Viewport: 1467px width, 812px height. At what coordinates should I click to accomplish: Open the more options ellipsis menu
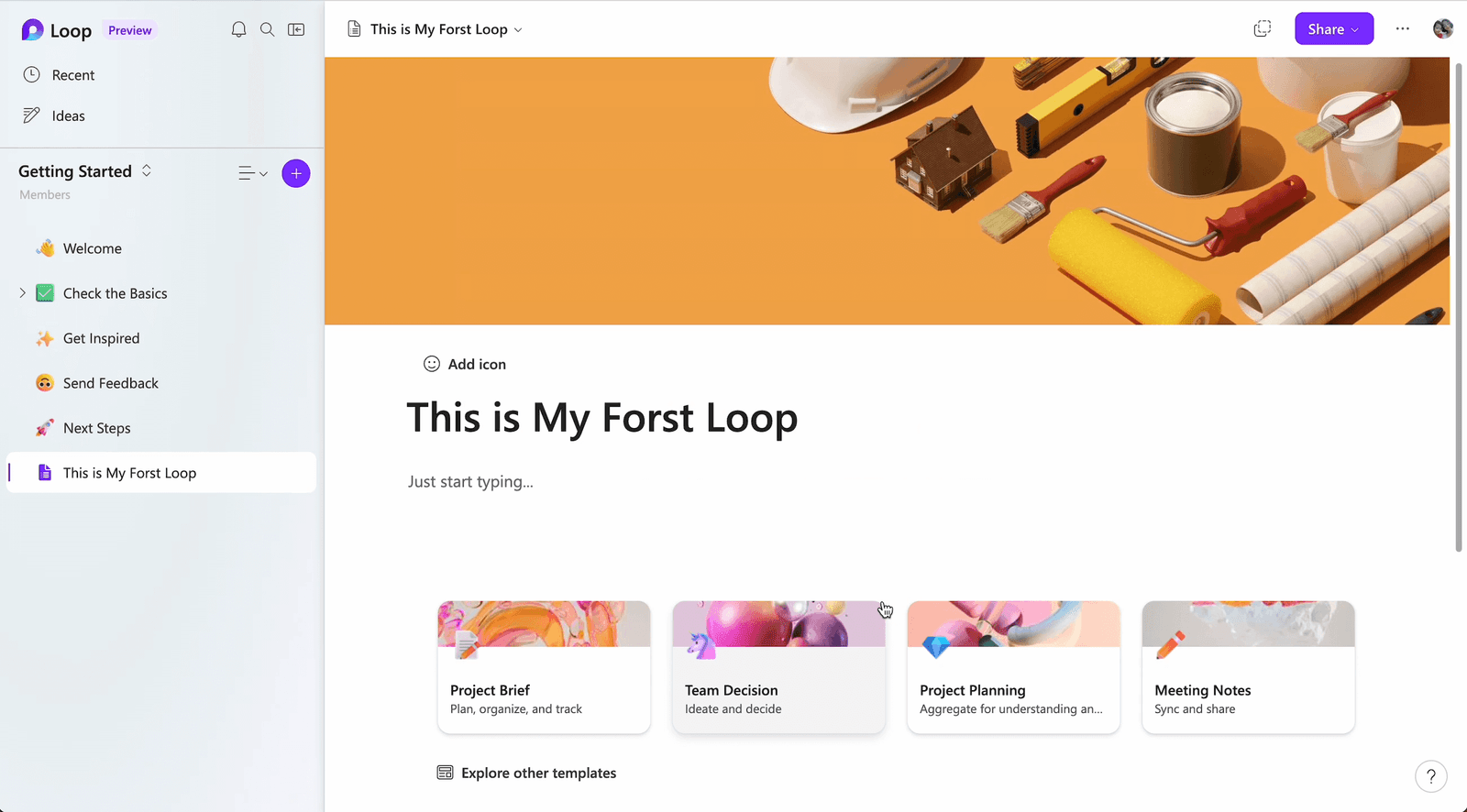1403,28
